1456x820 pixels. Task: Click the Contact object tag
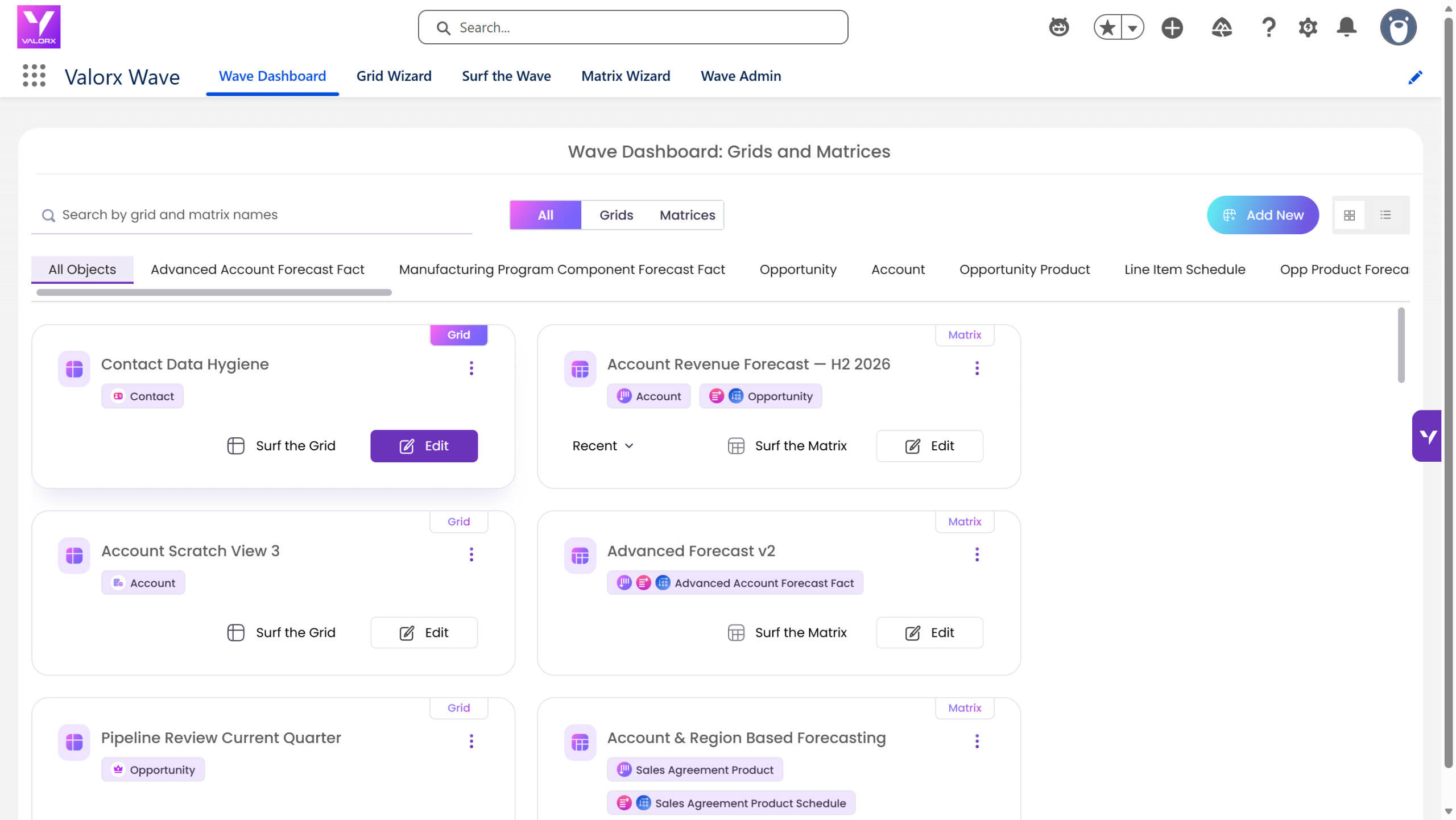coord(142,396)
